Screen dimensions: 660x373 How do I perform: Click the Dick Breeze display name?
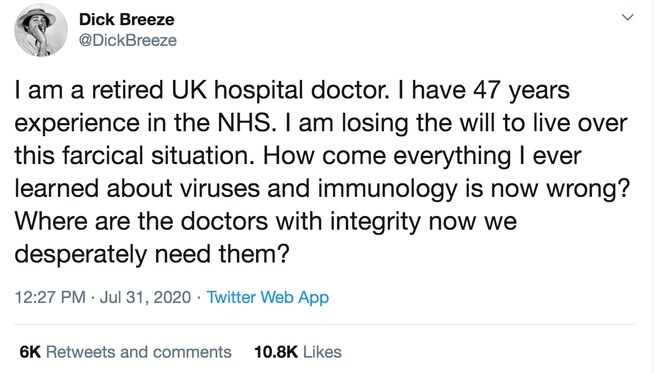pyautogui.click(x=127, y=19)
